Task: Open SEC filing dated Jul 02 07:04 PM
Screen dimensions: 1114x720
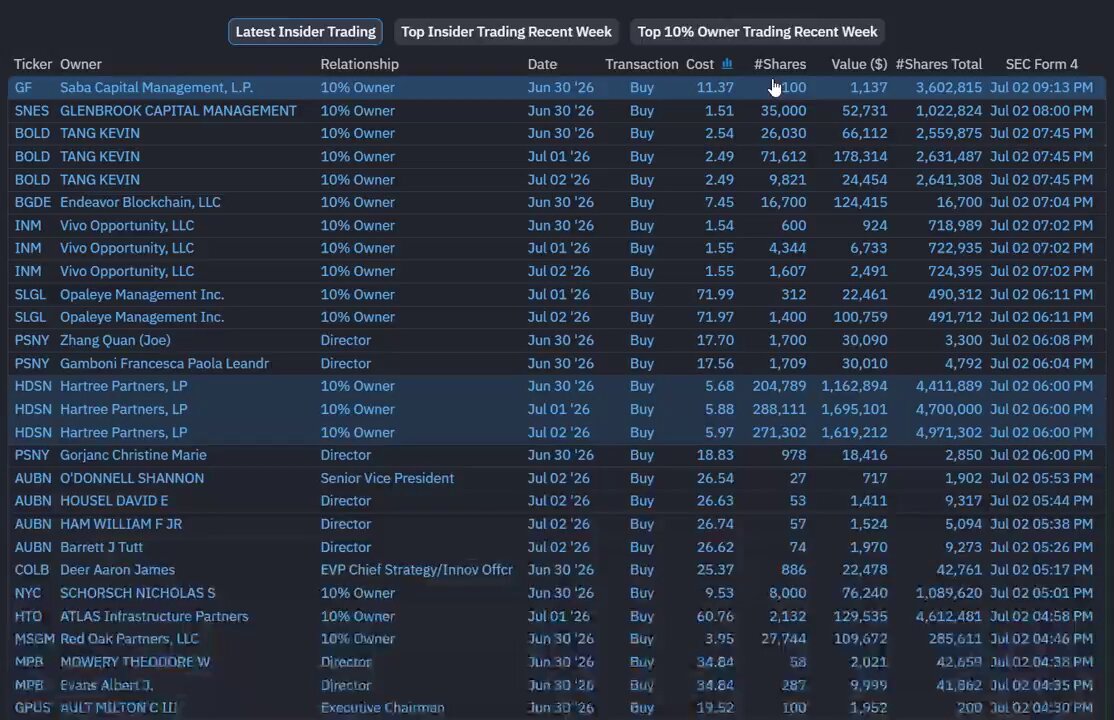Action: pos(1042,203)
